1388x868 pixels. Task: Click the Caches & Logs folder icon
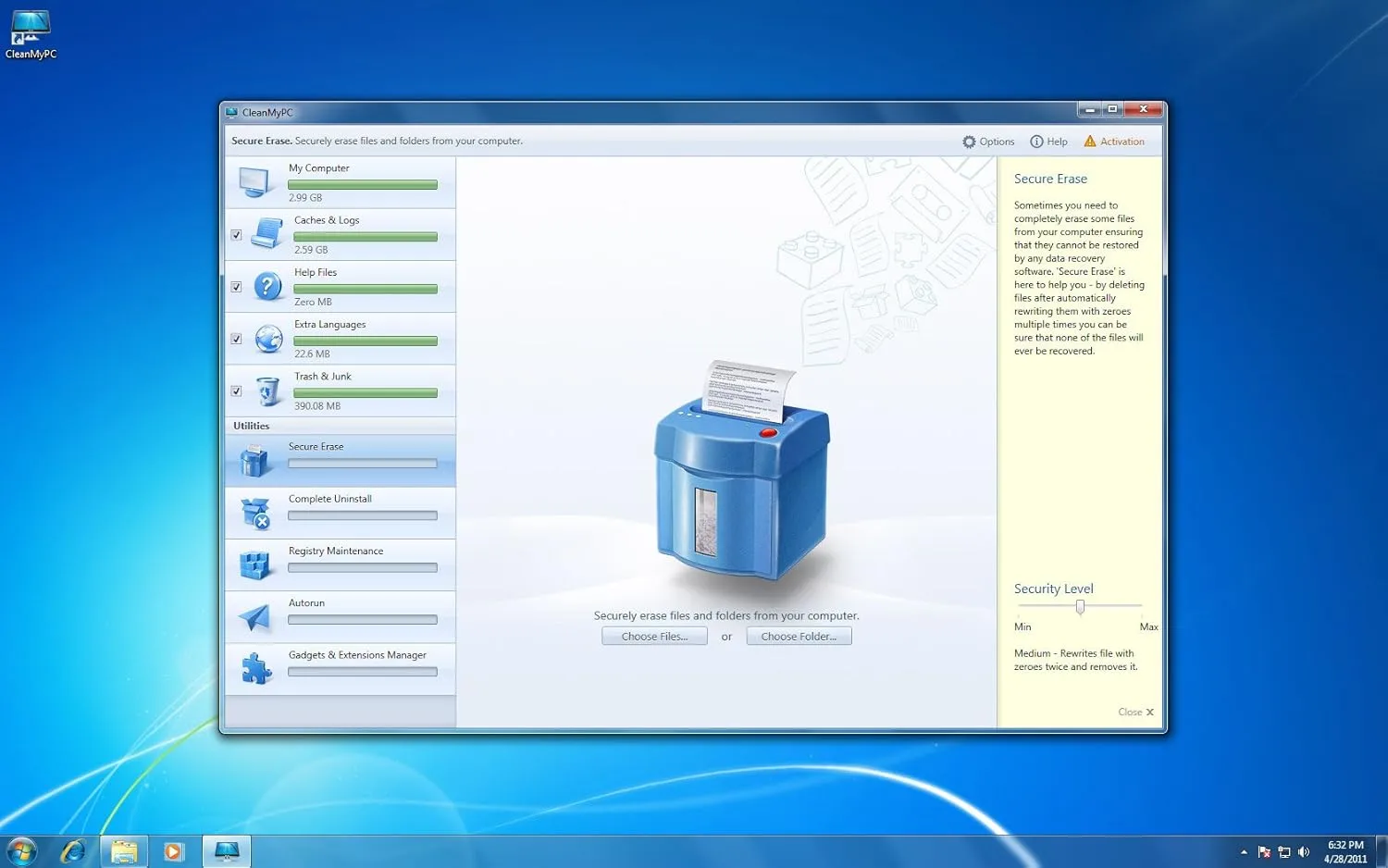point(268,234)
